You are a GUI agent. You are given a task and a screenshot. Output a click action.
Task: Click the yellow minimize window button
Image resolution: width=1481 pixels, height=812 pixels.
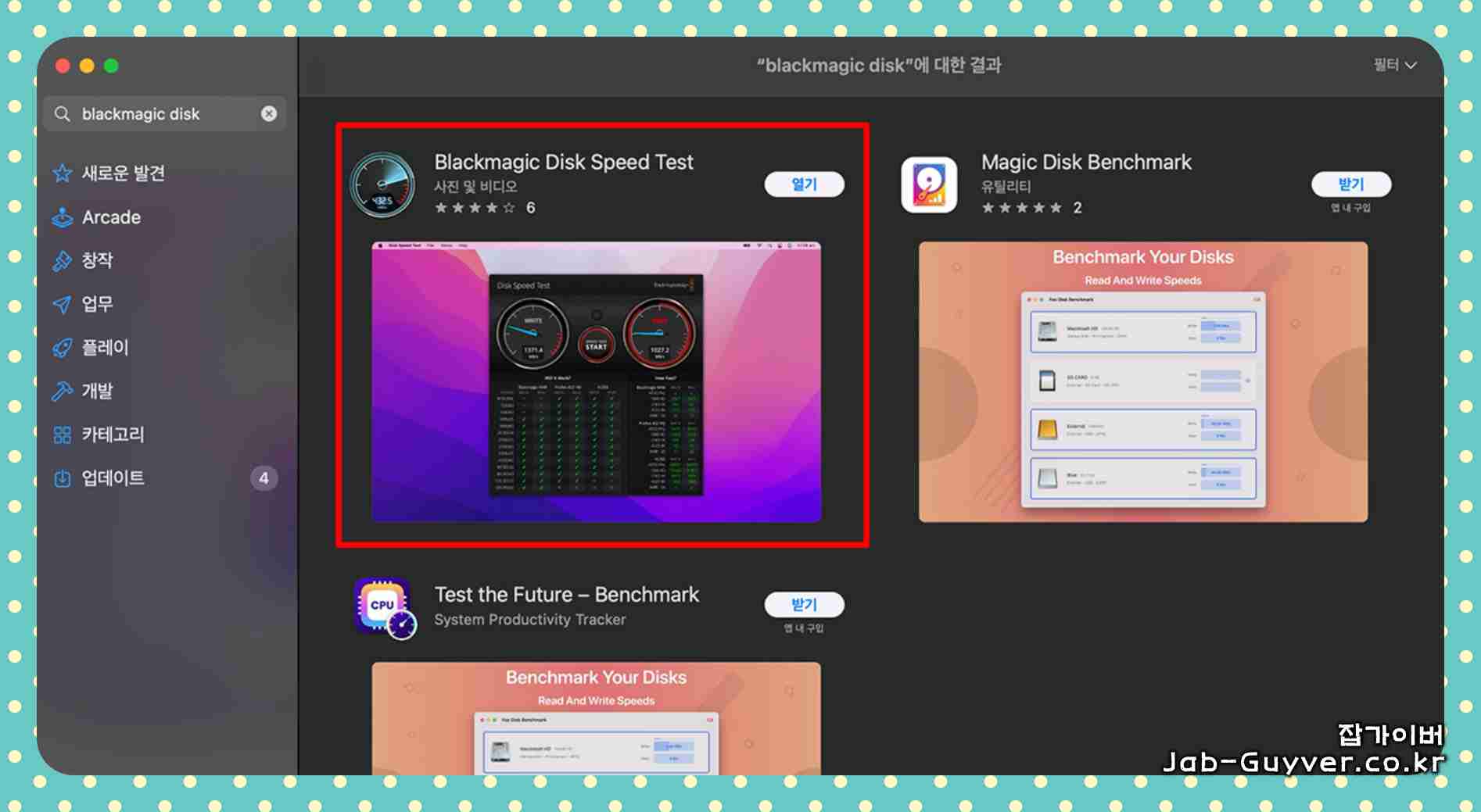88,66
